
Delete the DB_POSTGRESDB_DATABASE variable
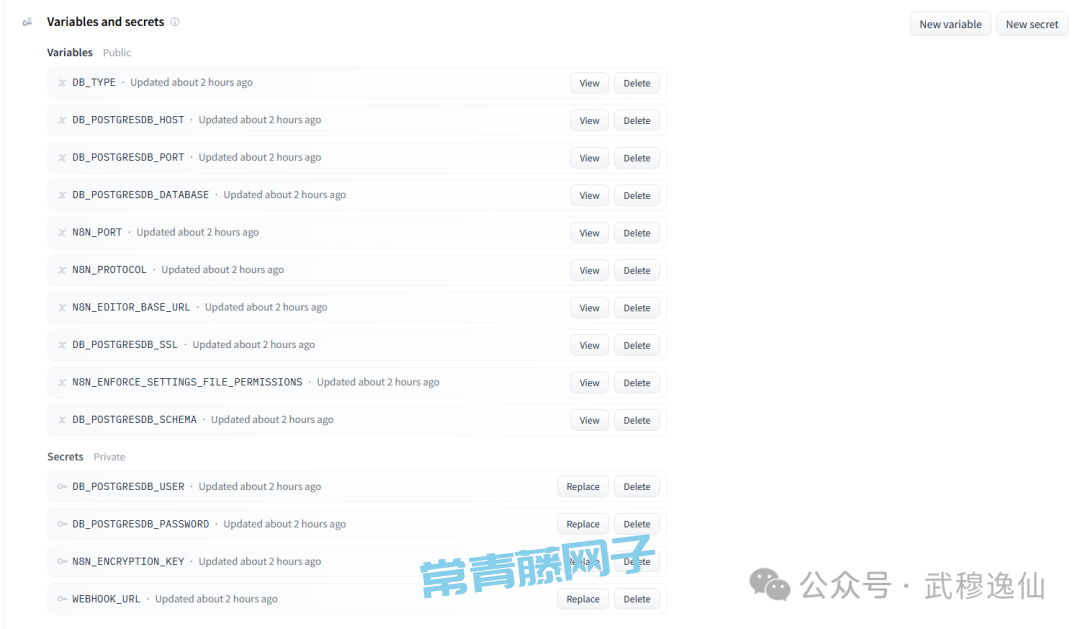coord(637,196)
